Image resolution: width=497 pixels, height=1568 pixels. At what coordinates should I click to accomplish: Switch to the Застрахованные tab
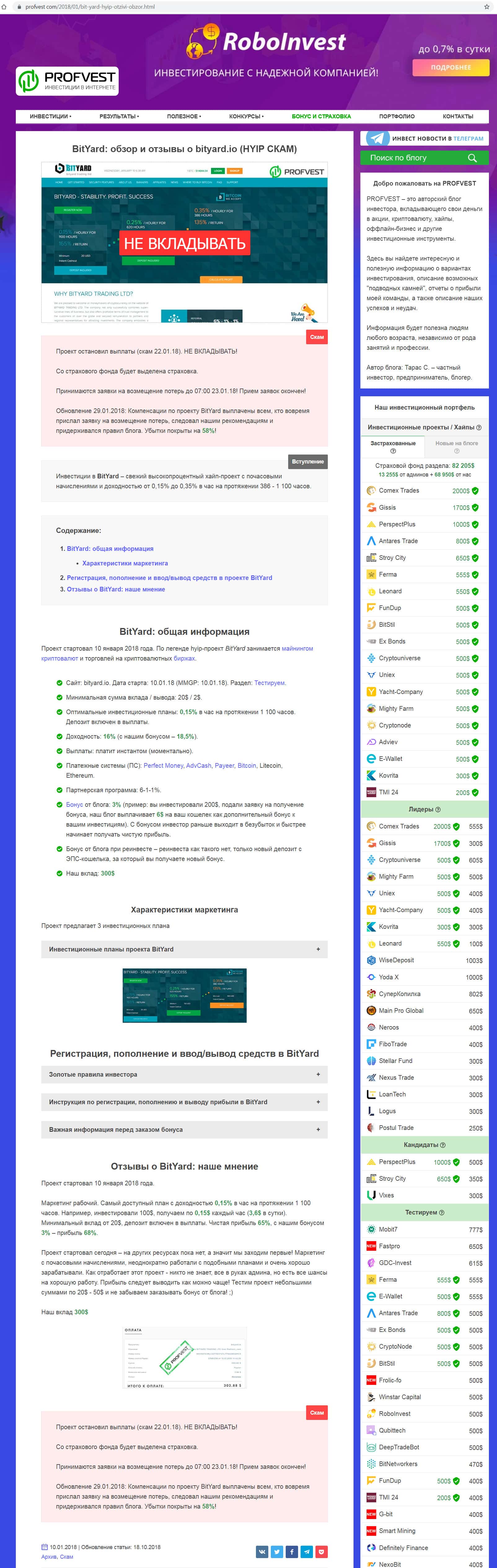coord(393,447)
